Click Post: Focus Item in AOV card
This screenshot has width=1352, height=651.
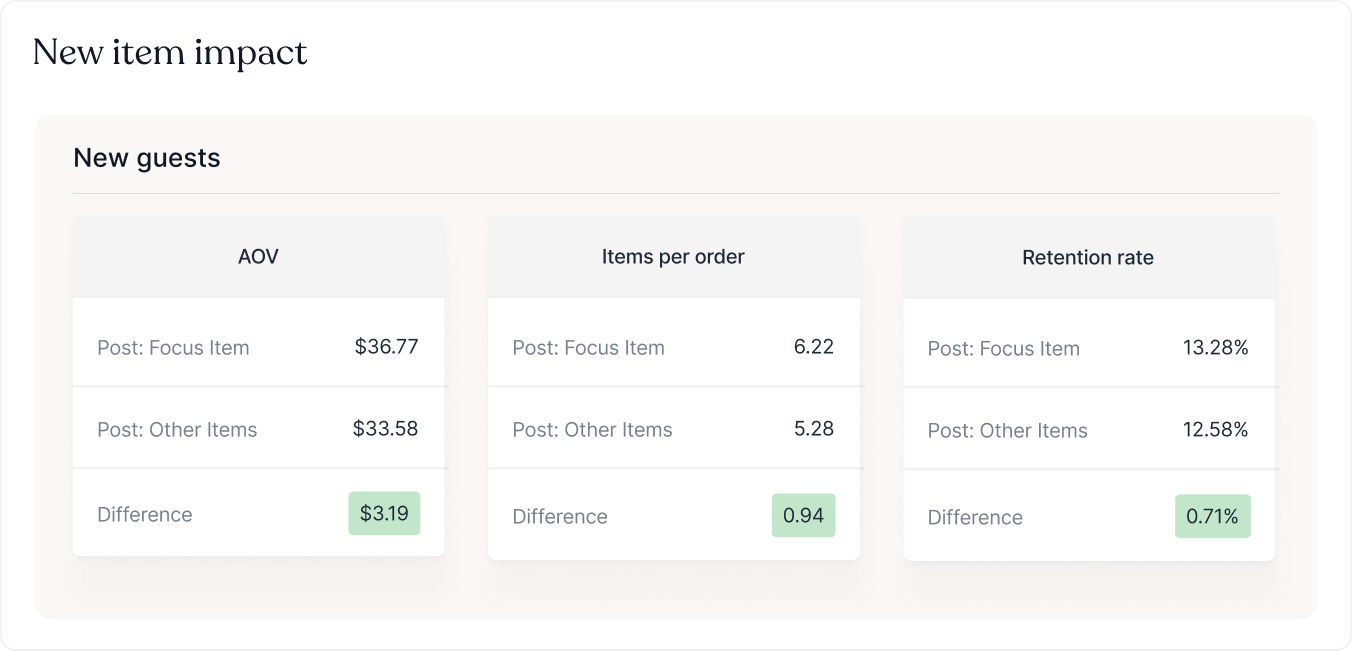point(173,348)
